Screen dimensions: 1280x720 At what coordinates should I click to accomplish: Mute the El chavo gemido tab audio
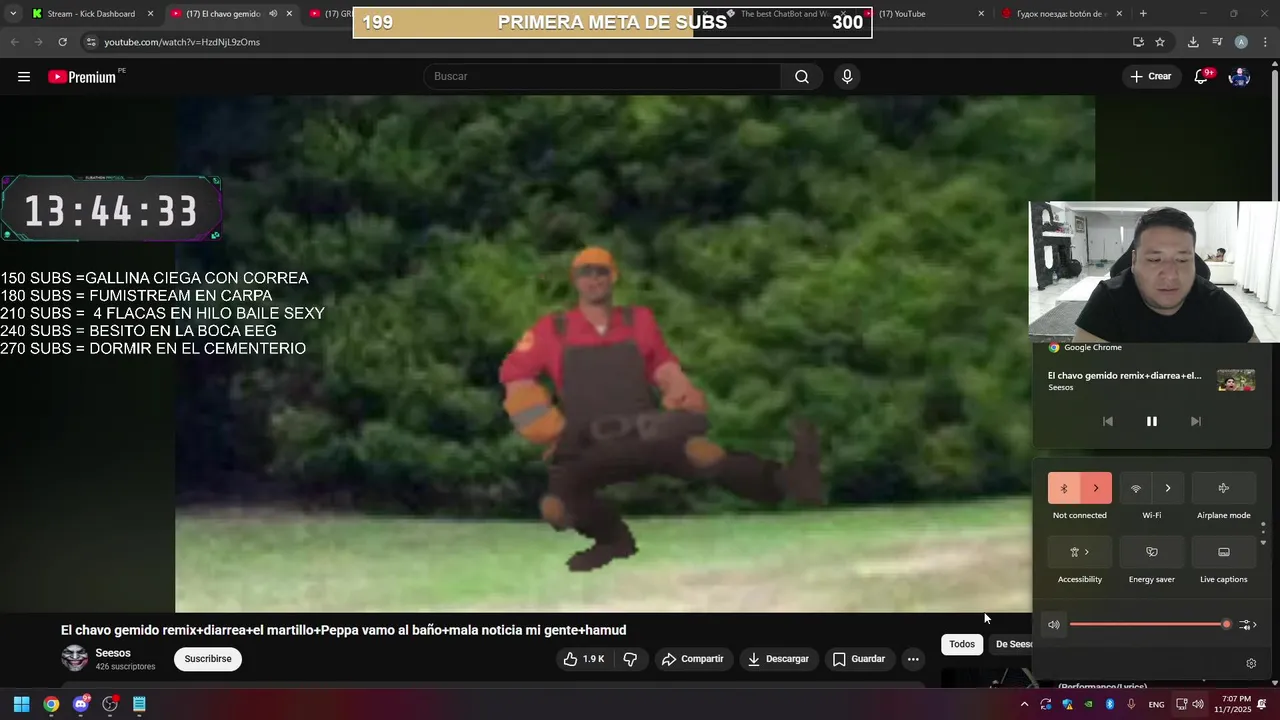[x=273, y=14]
